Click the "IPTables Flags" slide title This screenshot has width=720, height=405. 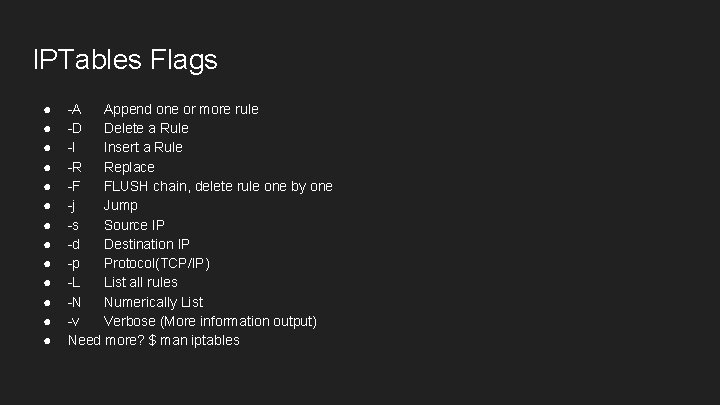[x=125, y=60]
